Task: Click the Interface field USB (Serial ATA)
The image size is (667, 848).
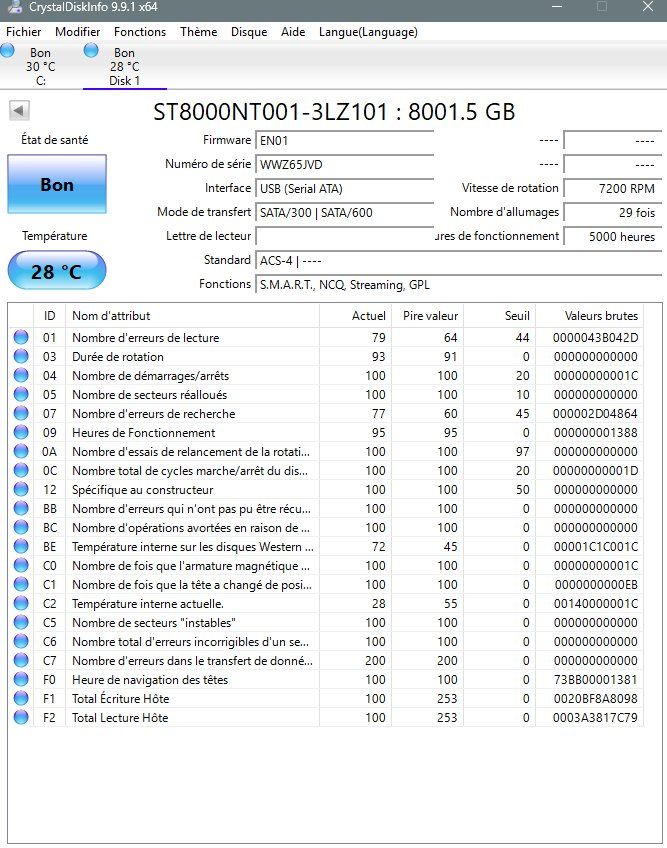Action: pyautogui.click(x=345, y=189)
